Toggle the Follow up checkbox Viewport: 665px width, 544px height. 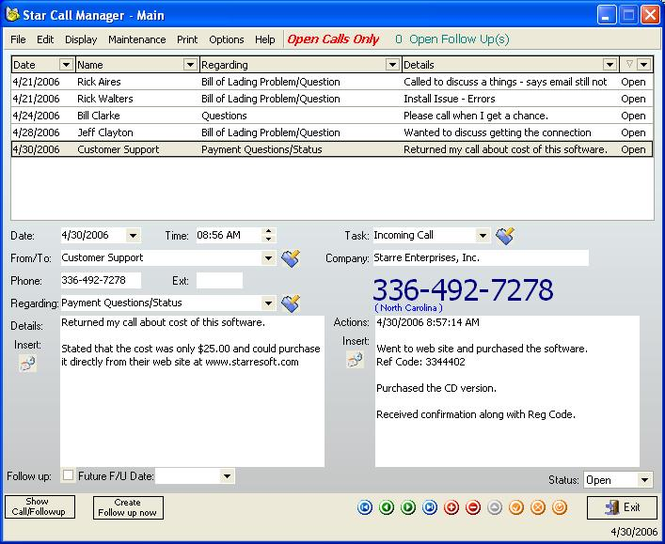click(x=68, y=475)
